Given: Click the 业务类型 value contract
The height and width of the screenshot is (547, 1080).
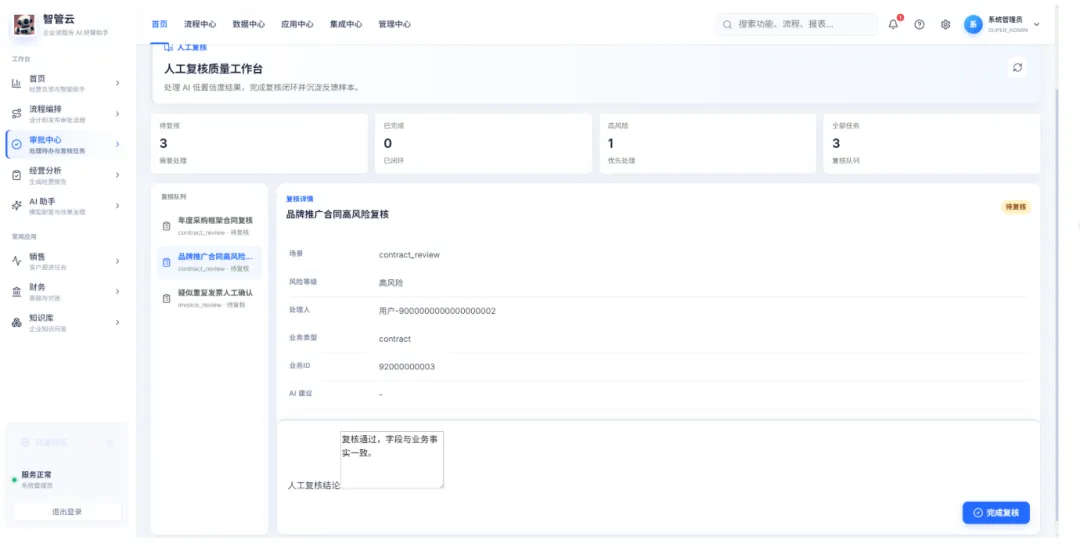Looking at the screenshot, I should [395, 339].
